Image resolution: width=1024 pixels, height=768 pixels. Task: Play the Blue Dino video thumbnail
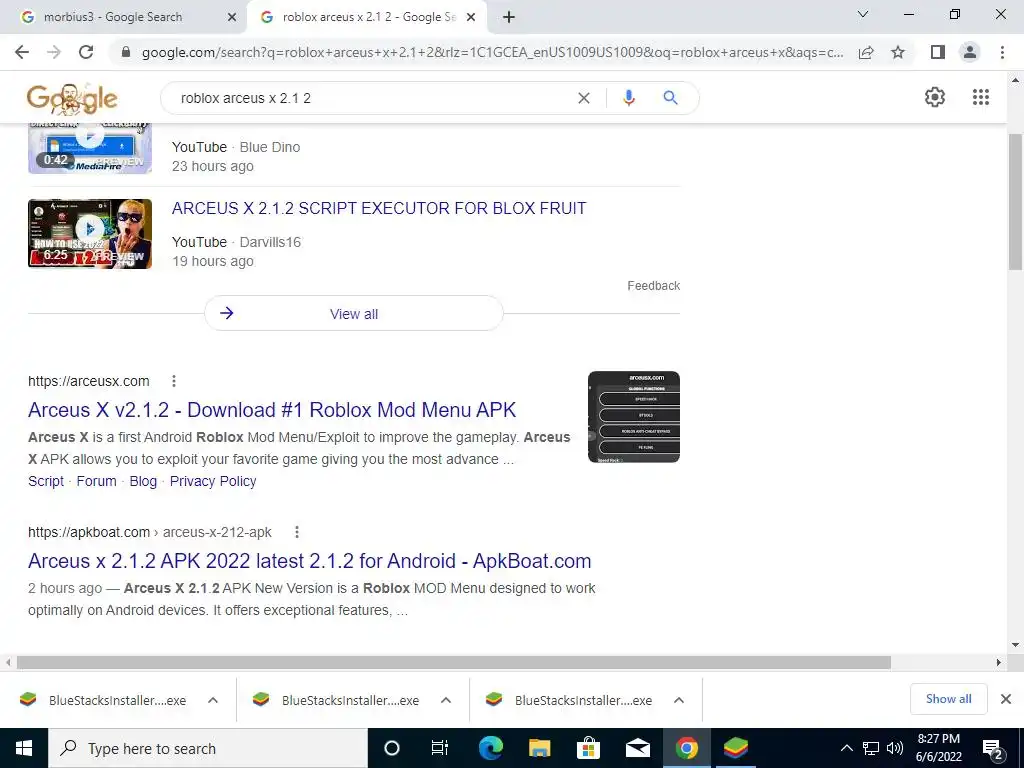[x=89, y=148]
